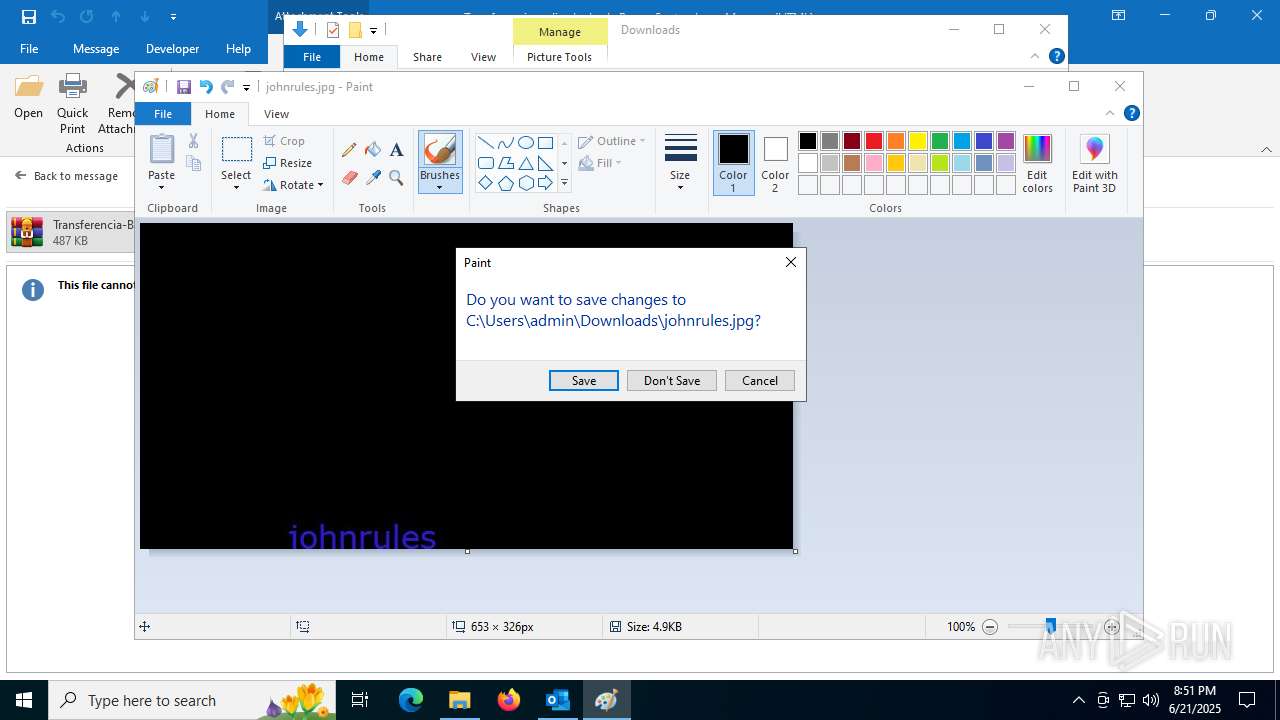The width and height of the screenshot is (1280, 720).
Task: Select the Eraser tool in Paint
Action: (349, 178)
